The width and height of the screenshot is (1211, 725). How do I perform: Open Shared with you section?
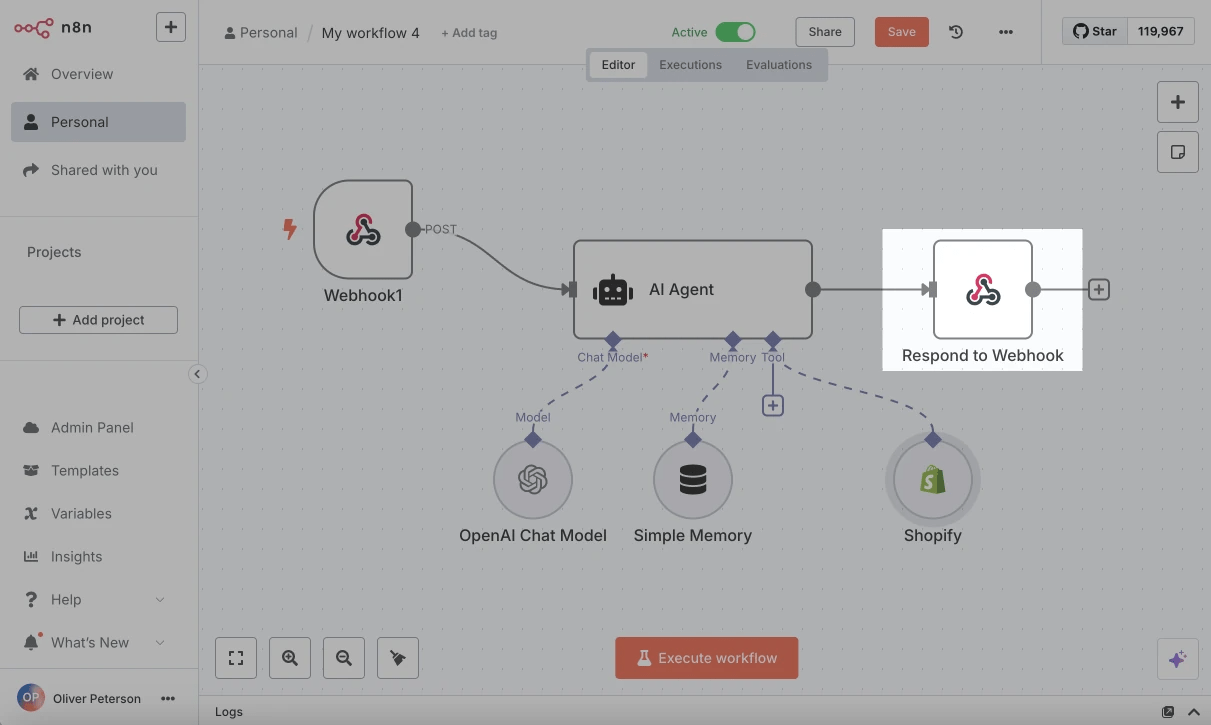(98, 170)
